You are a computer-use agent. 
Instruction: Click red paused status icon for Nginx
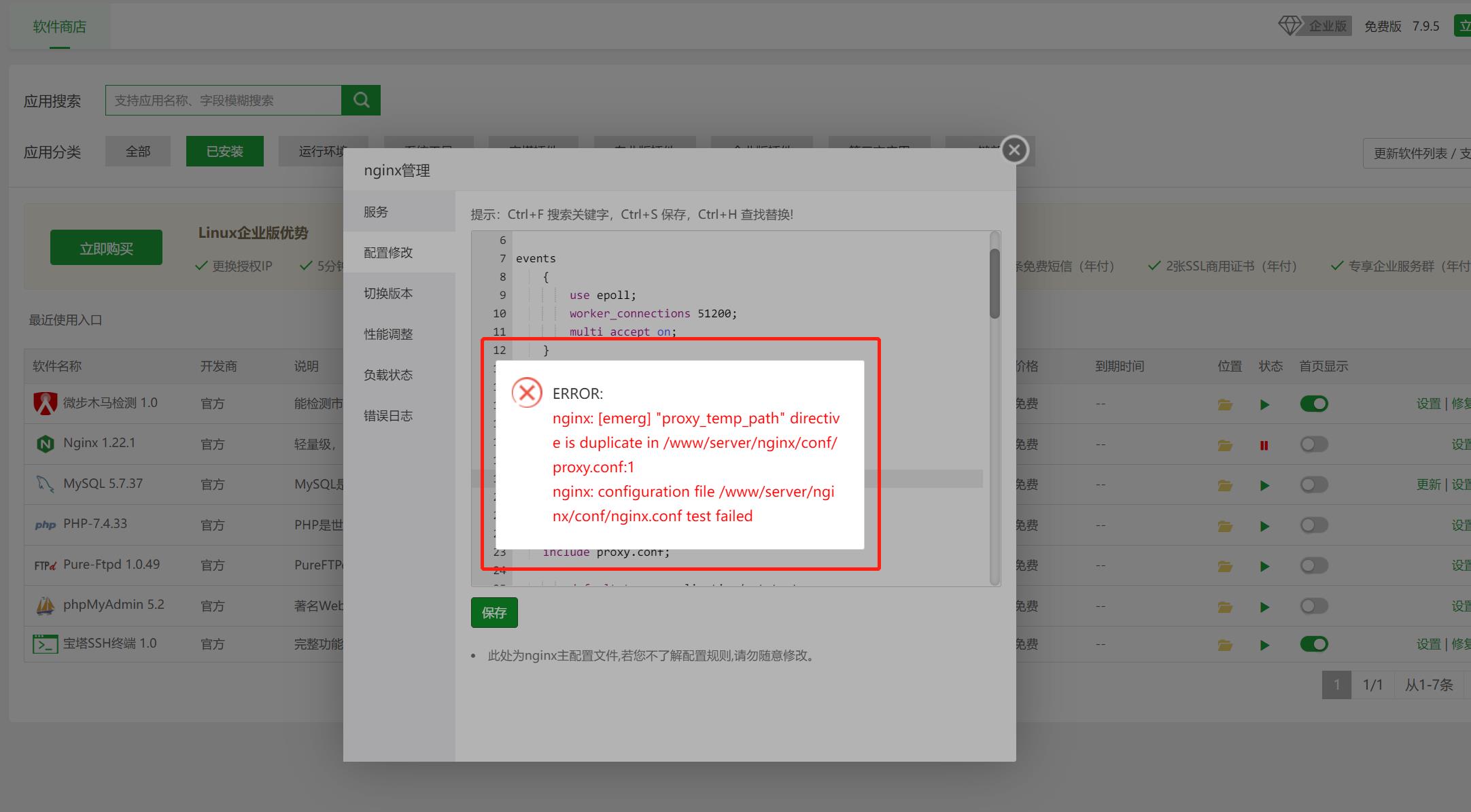(x=1264, y=446)
